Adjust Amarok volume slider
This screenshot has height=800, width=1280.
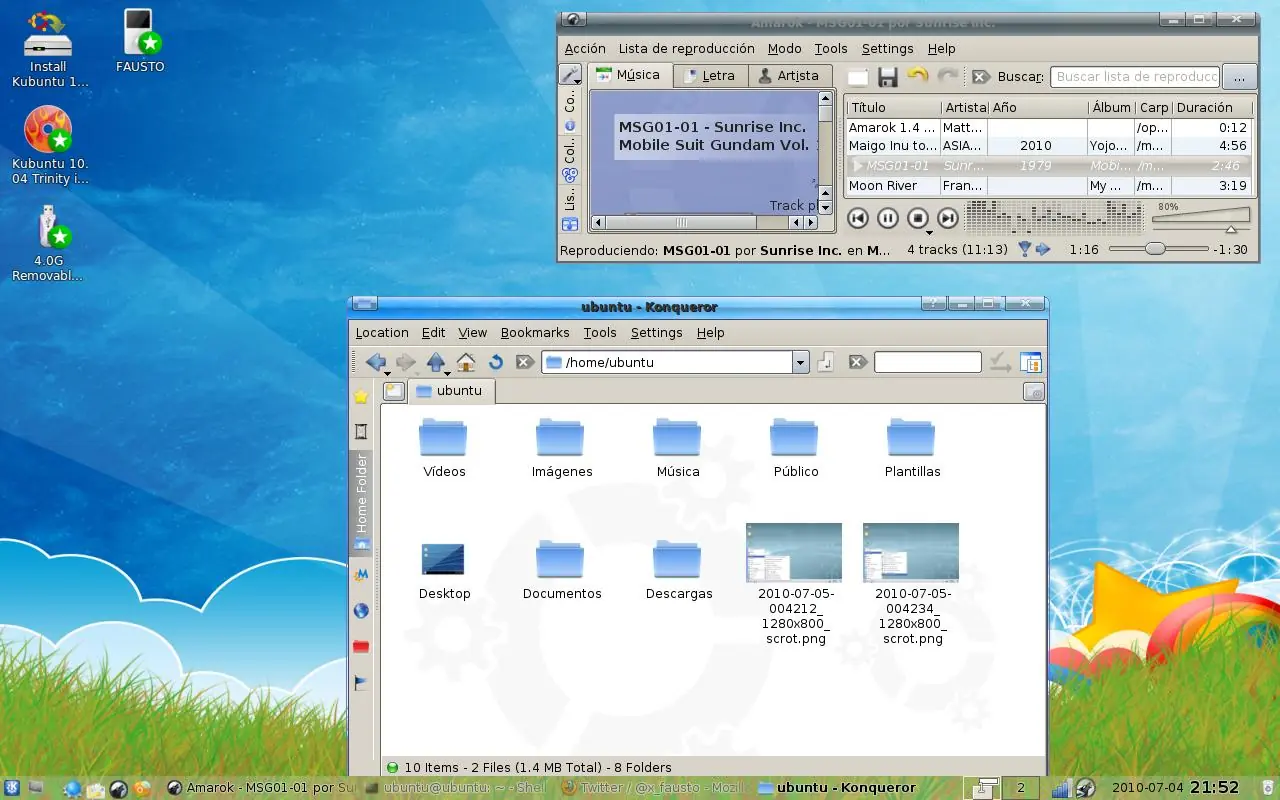click(1200, 220)
